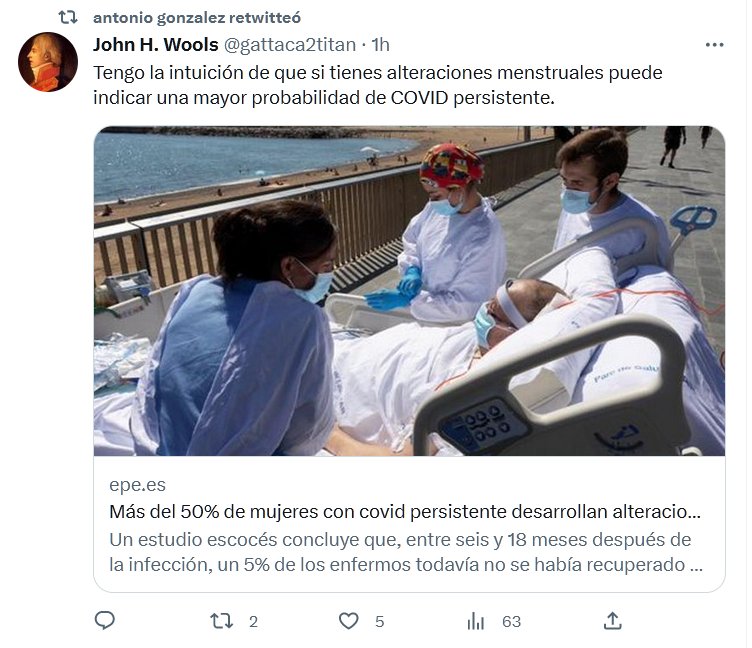
Task: Click the retweet indicator icon above the tweet
Action: pyautogui.click(x=68, y=18)
